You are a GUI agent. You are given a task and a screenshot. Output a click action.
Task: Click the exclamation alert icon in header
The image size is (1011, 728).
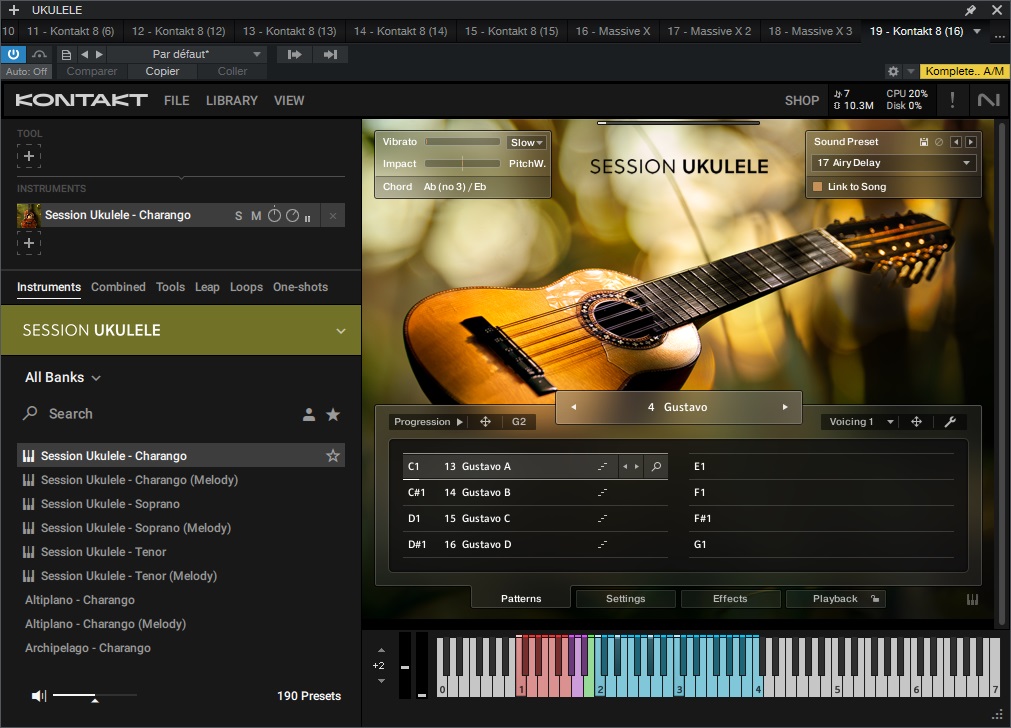952,100
